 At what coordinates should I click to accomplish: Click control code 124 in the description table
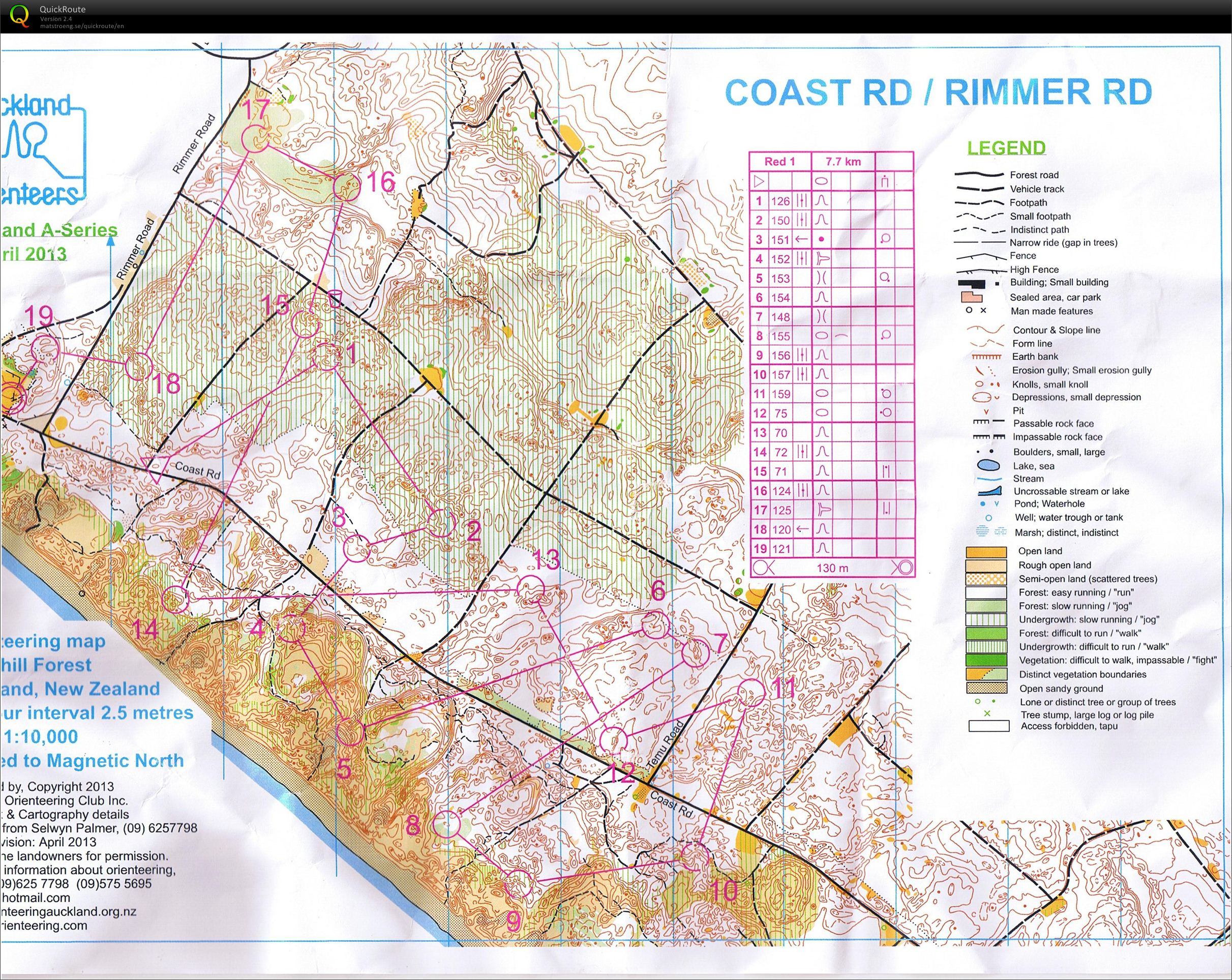(780, 491)
